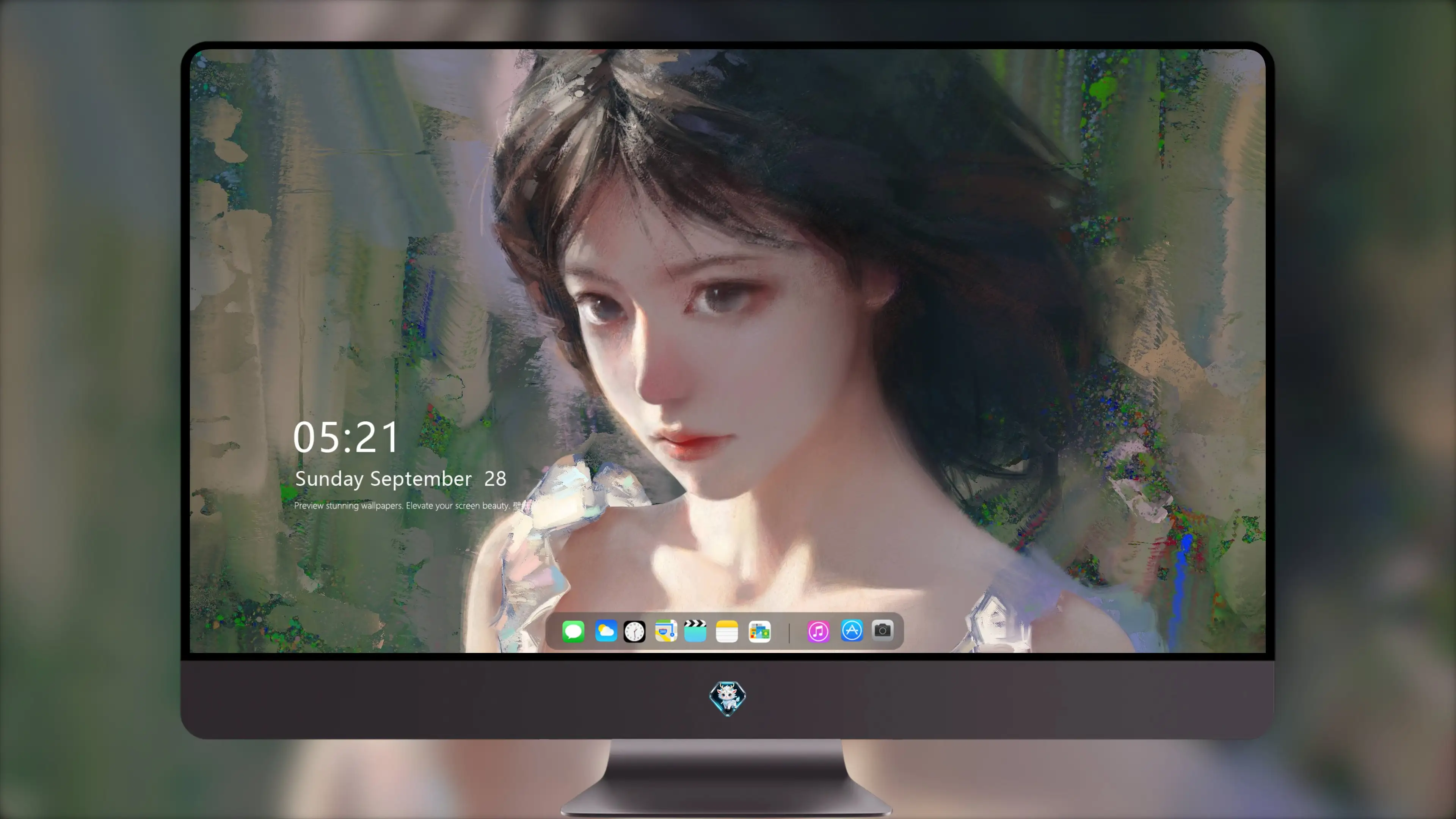Open the Notes app in the dock
Image resolution: width=1456 pixels, height=819 pixels.
[x=727, y=631]
